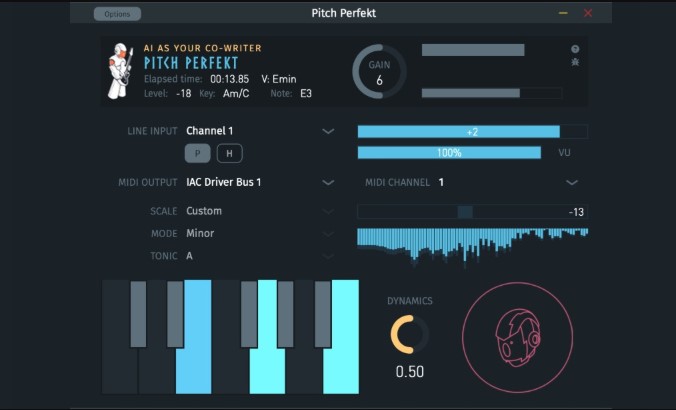Image resolution: width=676 pixels, height=410 pixels.
Task: Open the Options menu
Action: pyautogui.click(x=117, y=14)
